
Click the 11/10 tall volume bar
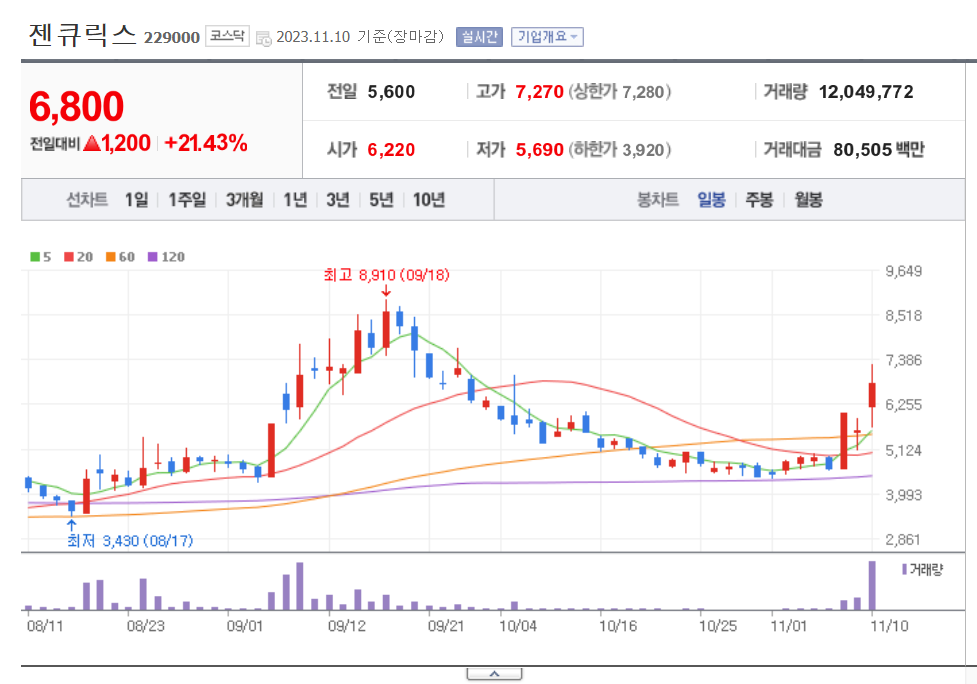(872, 586)
